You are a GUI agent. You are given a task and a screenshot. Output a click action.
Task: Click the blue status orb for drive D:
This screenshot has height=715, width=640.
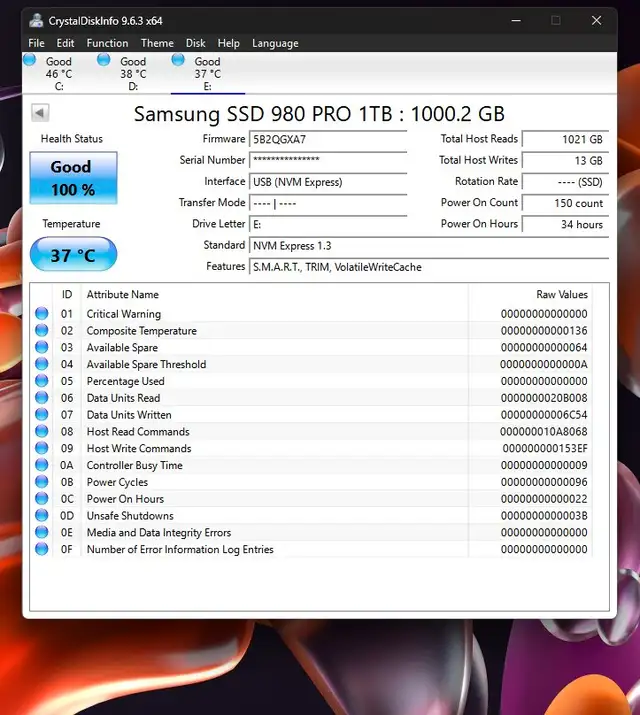(104, 60)
